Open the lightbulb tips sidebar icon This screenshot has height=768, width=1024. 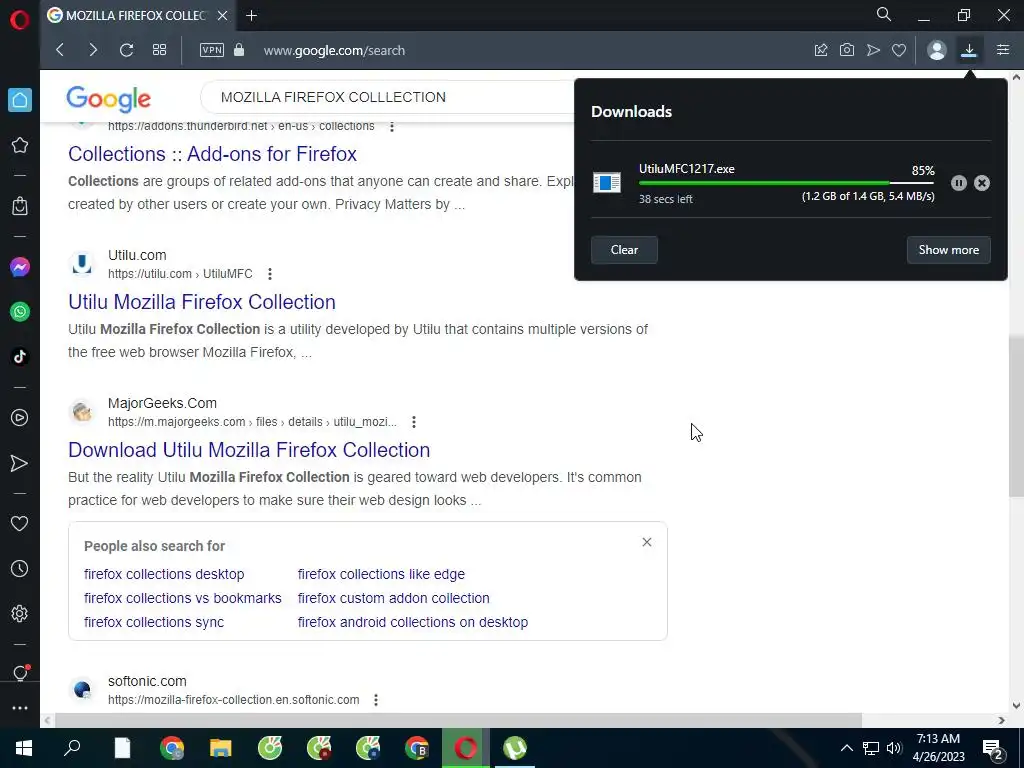coord(20,673)
